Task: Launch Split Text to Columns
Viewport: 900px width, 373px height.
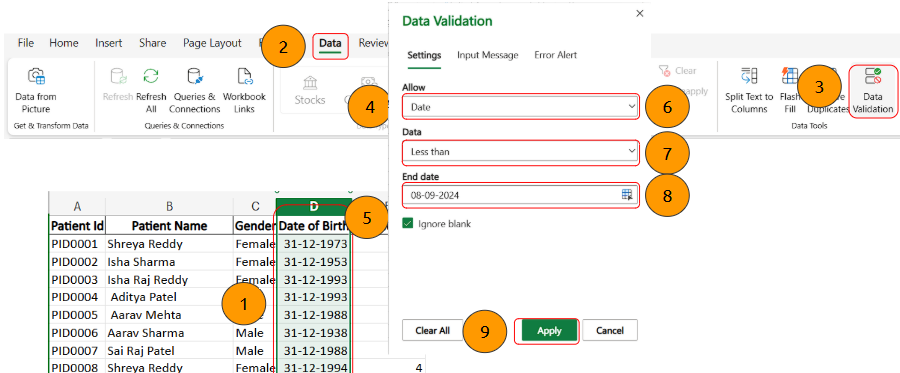Action: pyautogui.click(x=749, y=91)
